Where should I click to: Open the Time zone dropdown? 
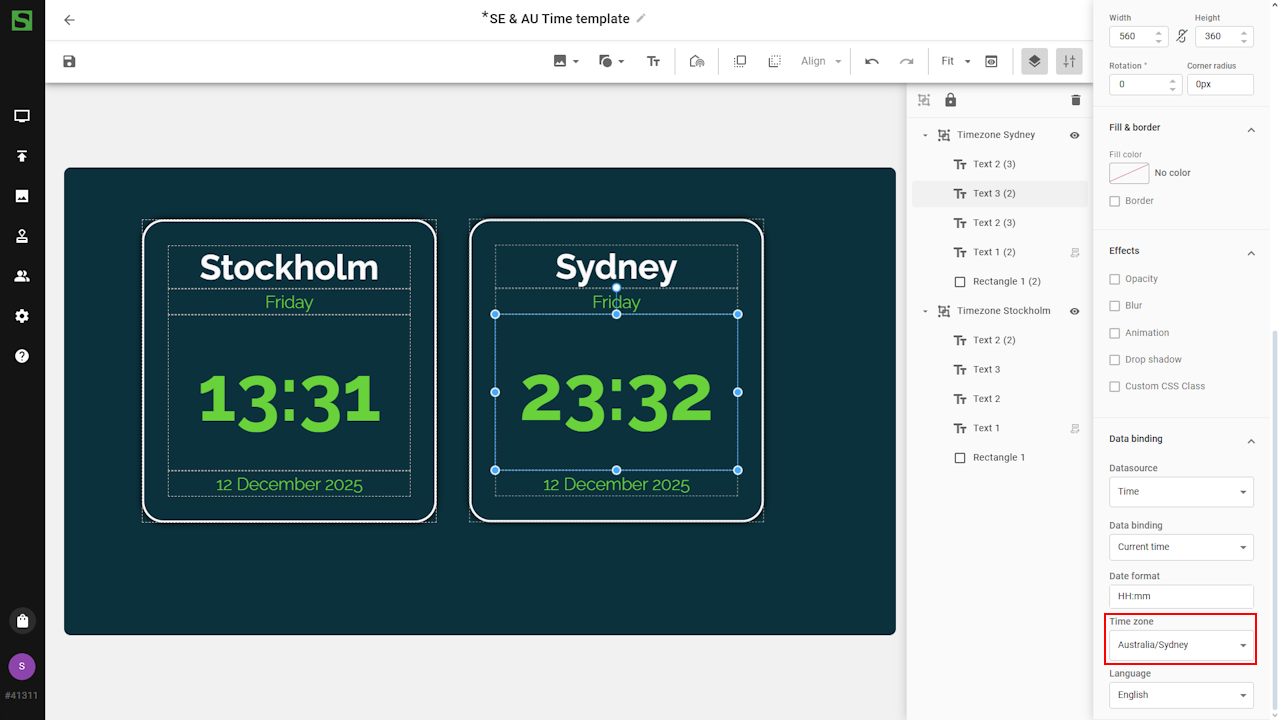click(1180, 645)
